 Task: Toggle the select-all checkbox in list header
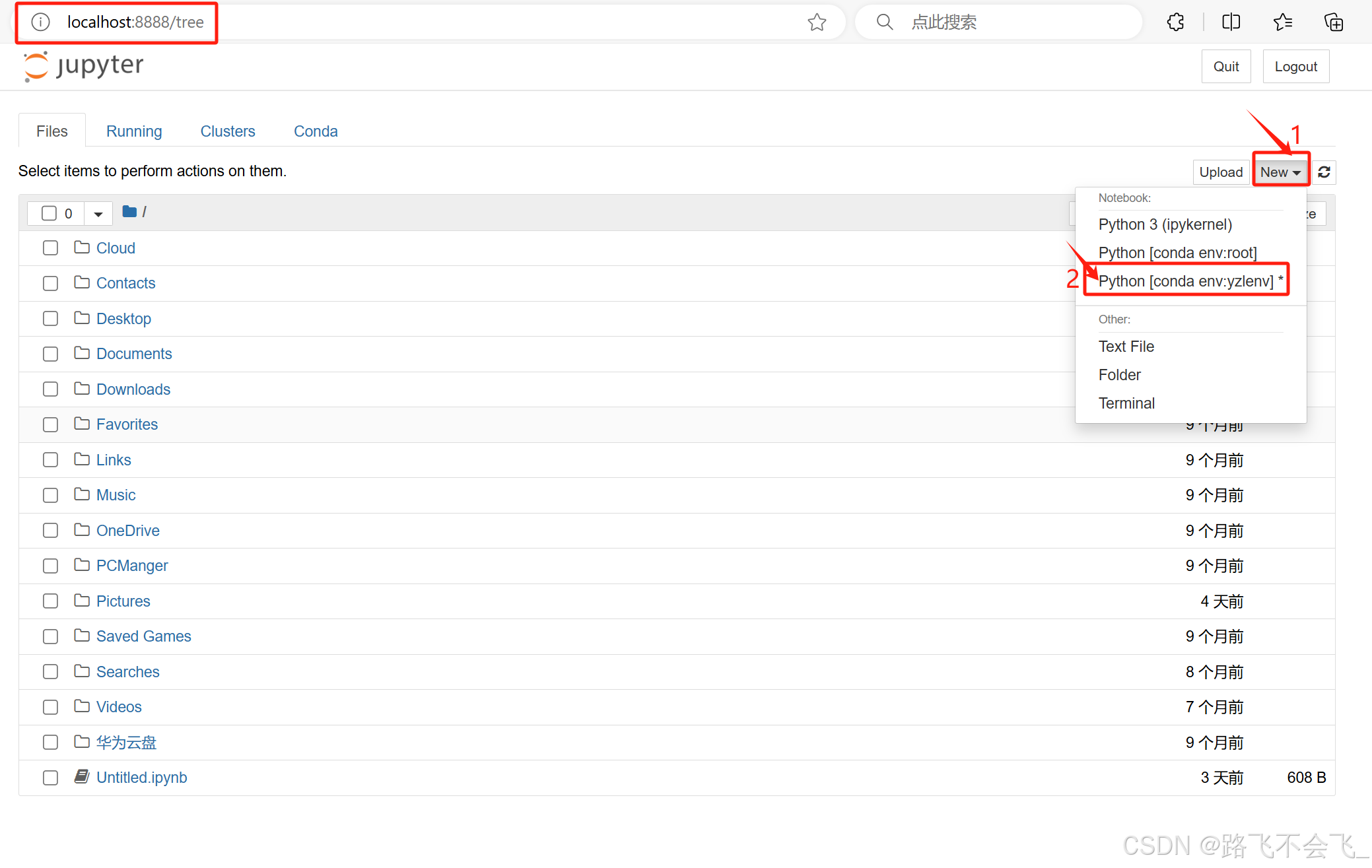(x=49, y=213)
